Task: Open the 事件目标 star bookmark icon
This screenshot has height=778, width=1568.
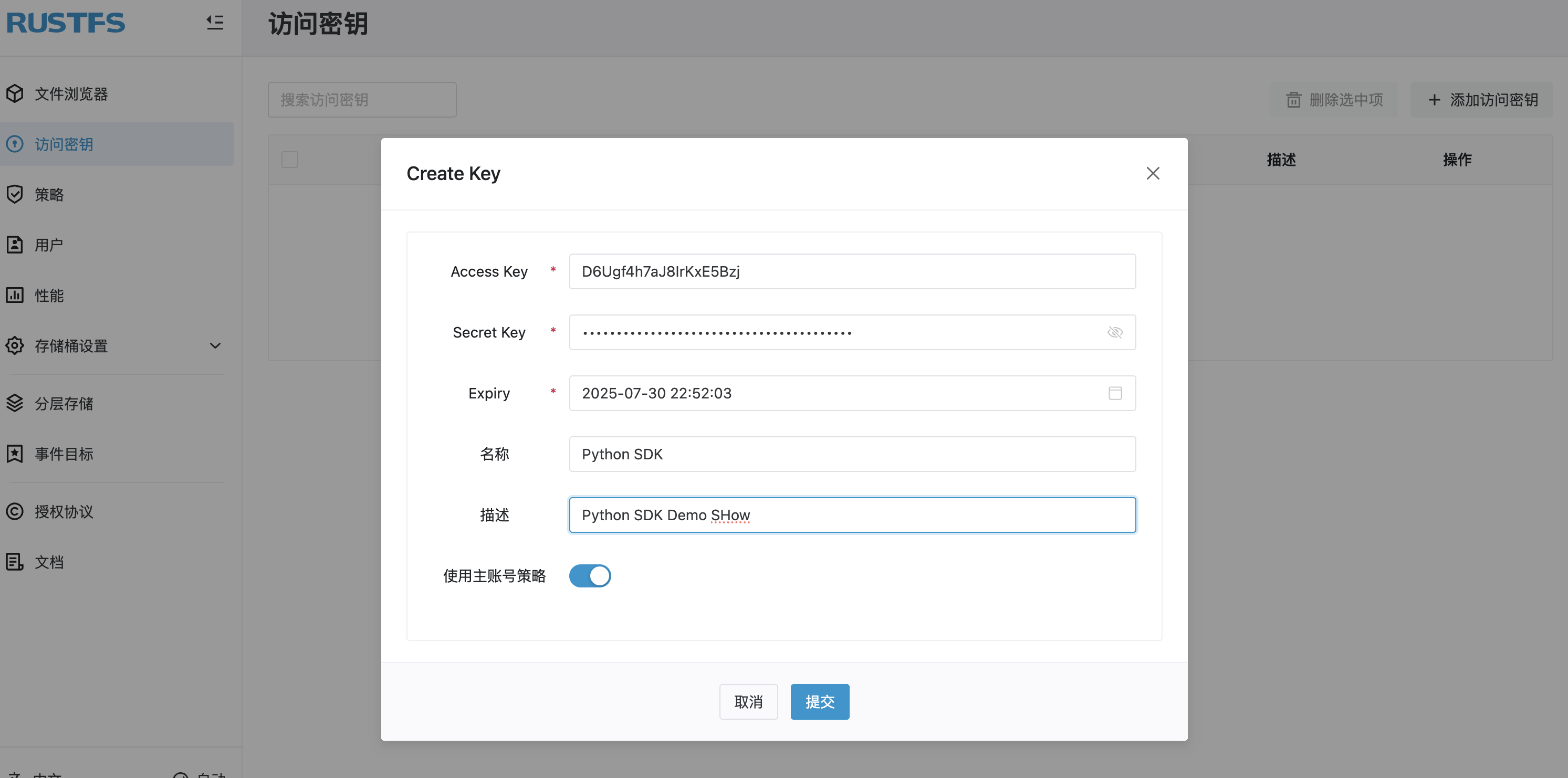Action: [15, 454]
